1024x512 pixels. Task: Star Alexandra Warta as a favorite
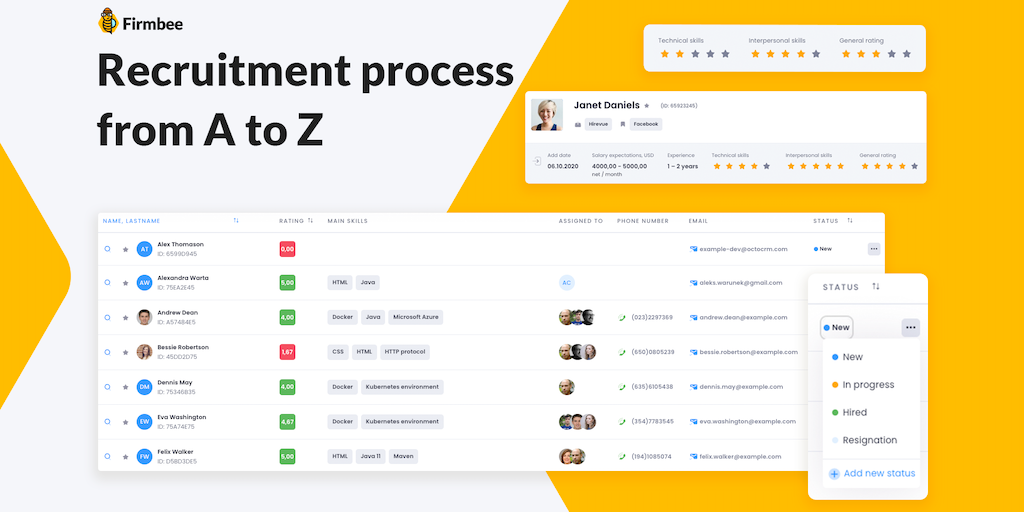pos(125,283)
